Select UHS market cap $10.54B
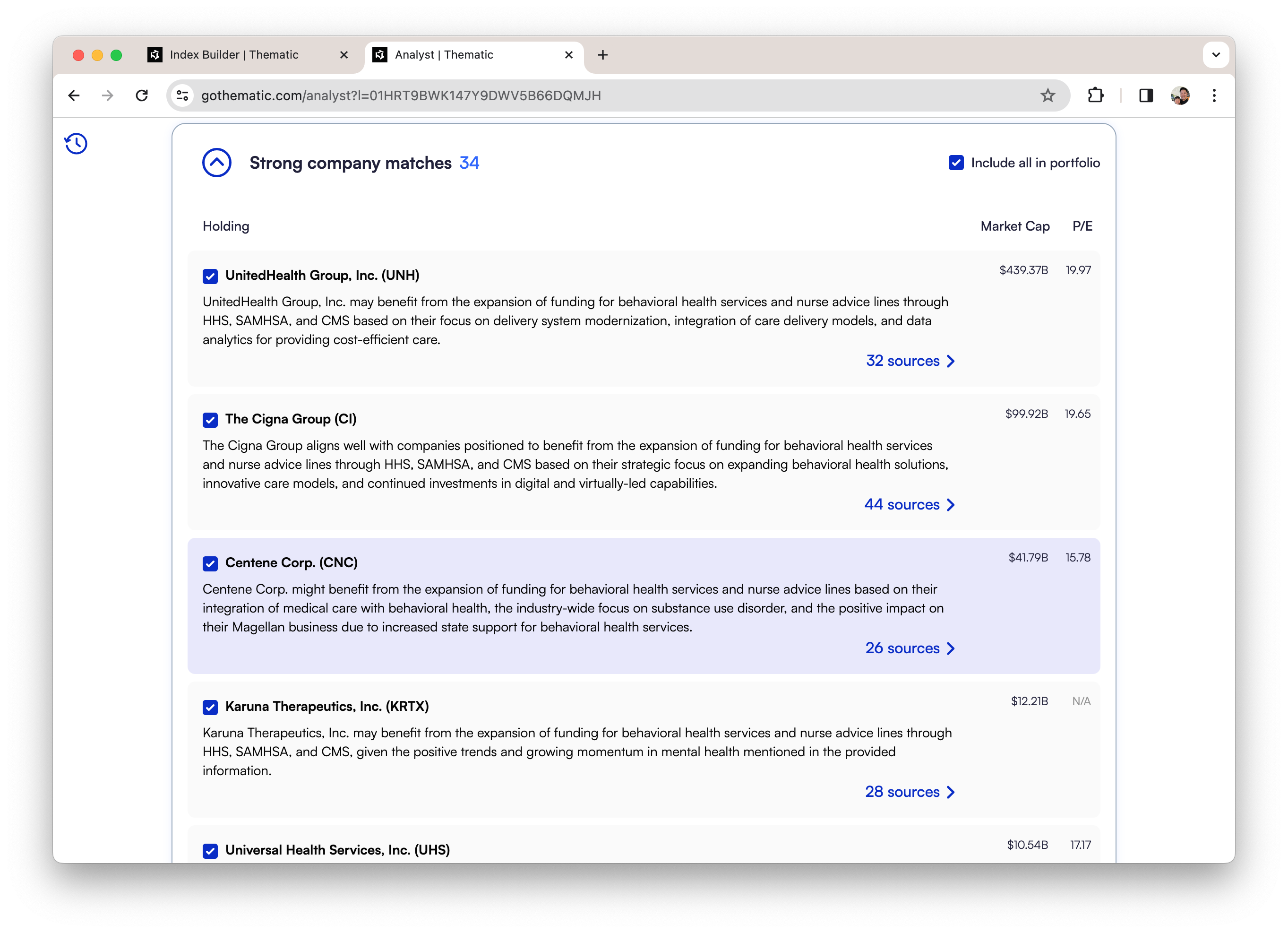This screenshot has height=933, width=1288. tap(1027, 845)
